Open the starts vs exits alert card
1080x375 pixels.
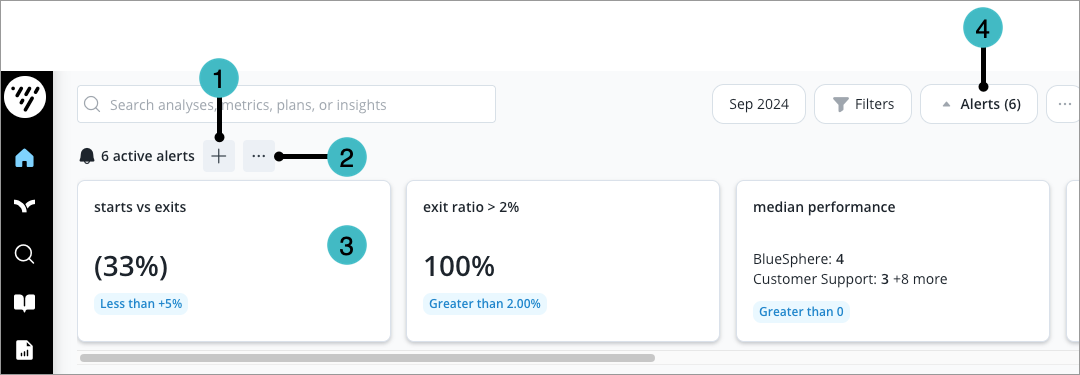pos(234,261)
